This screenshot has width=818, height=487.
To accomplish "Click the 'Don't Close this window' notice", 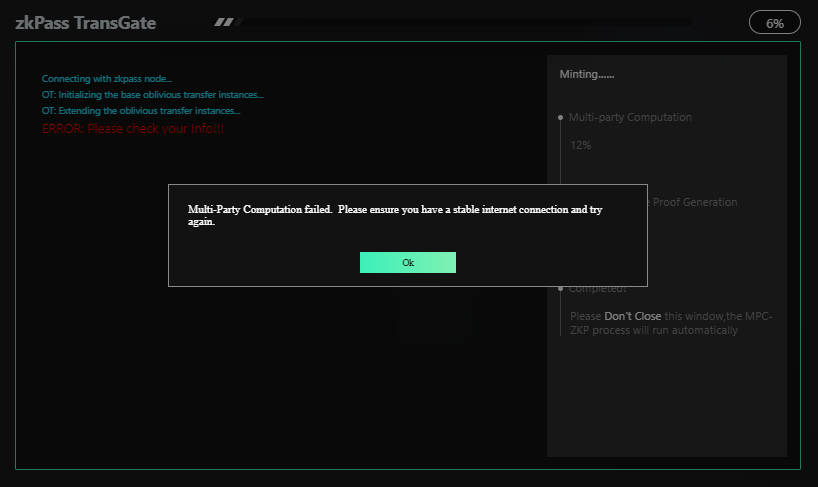I will [x=671, y=323].
